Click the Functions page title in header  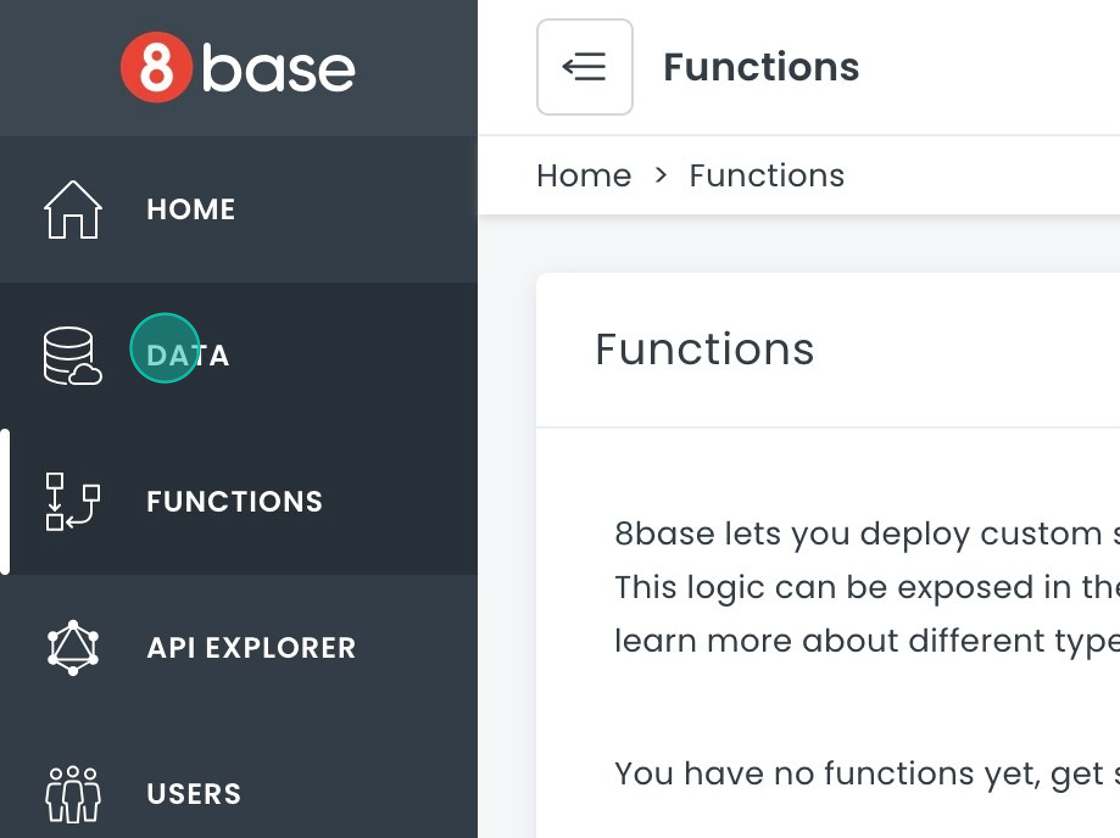pos(761,68)
